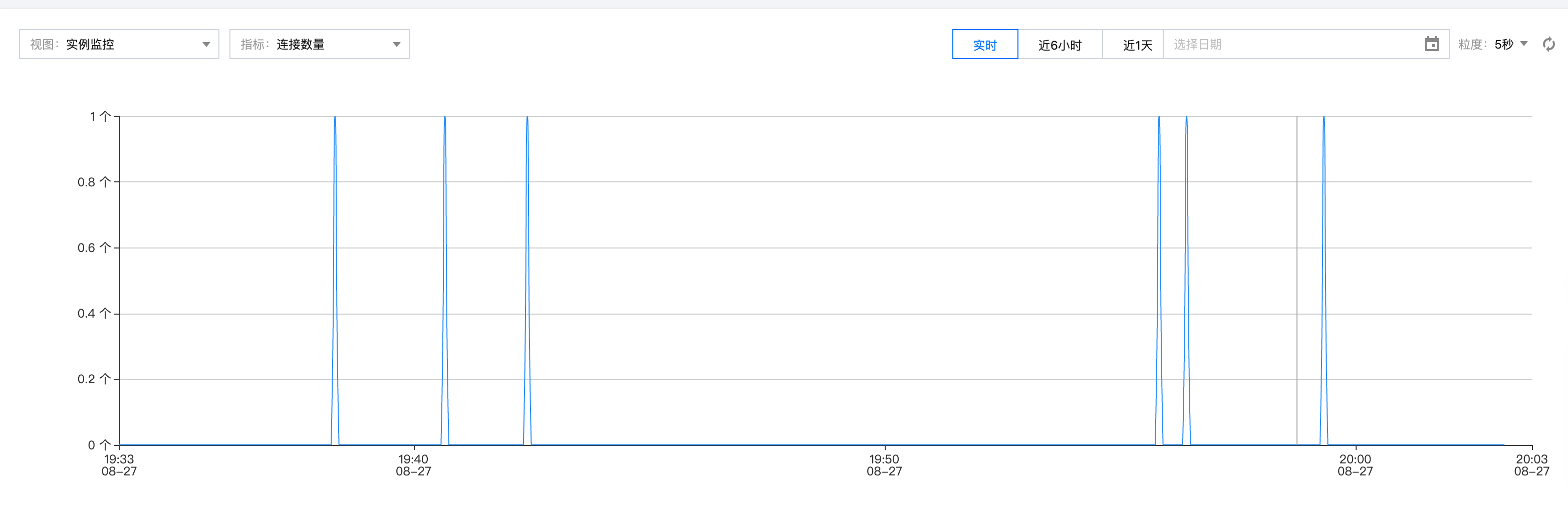The width and height of the screenshot is (1568, 506).
Task: Click the 选择日期 date input field
Action: (1290, 45)
